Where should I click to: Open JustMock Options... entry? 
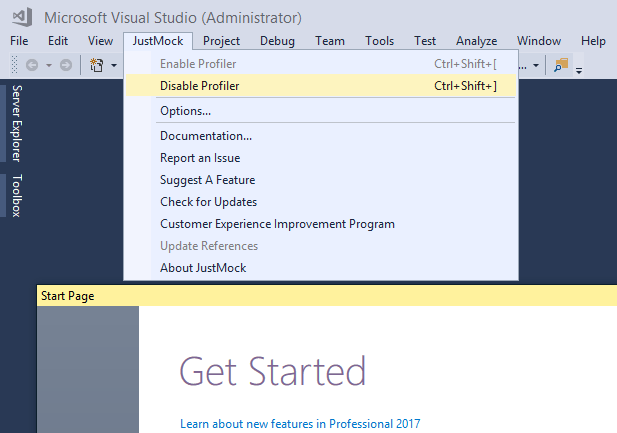(x=321, y=111)
